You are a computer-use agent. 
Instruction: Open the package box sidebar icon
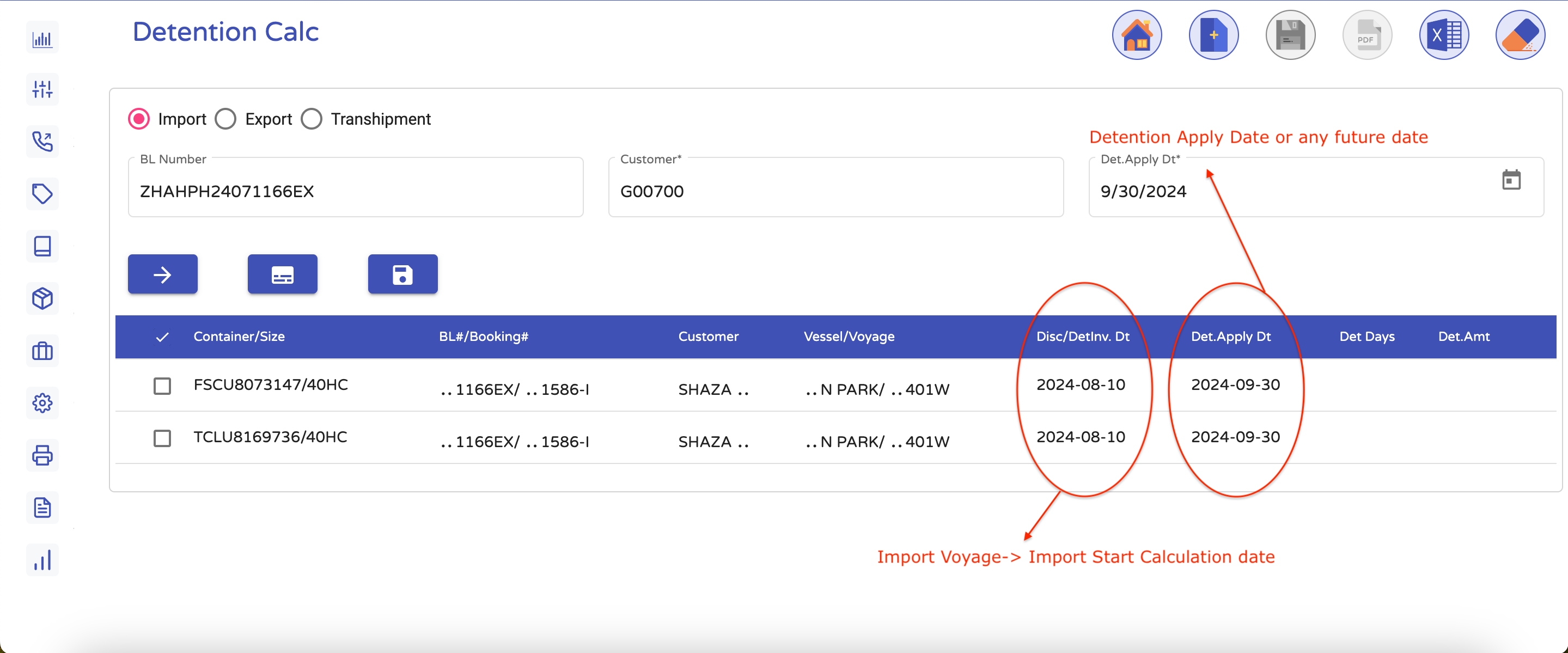[42, 298]
